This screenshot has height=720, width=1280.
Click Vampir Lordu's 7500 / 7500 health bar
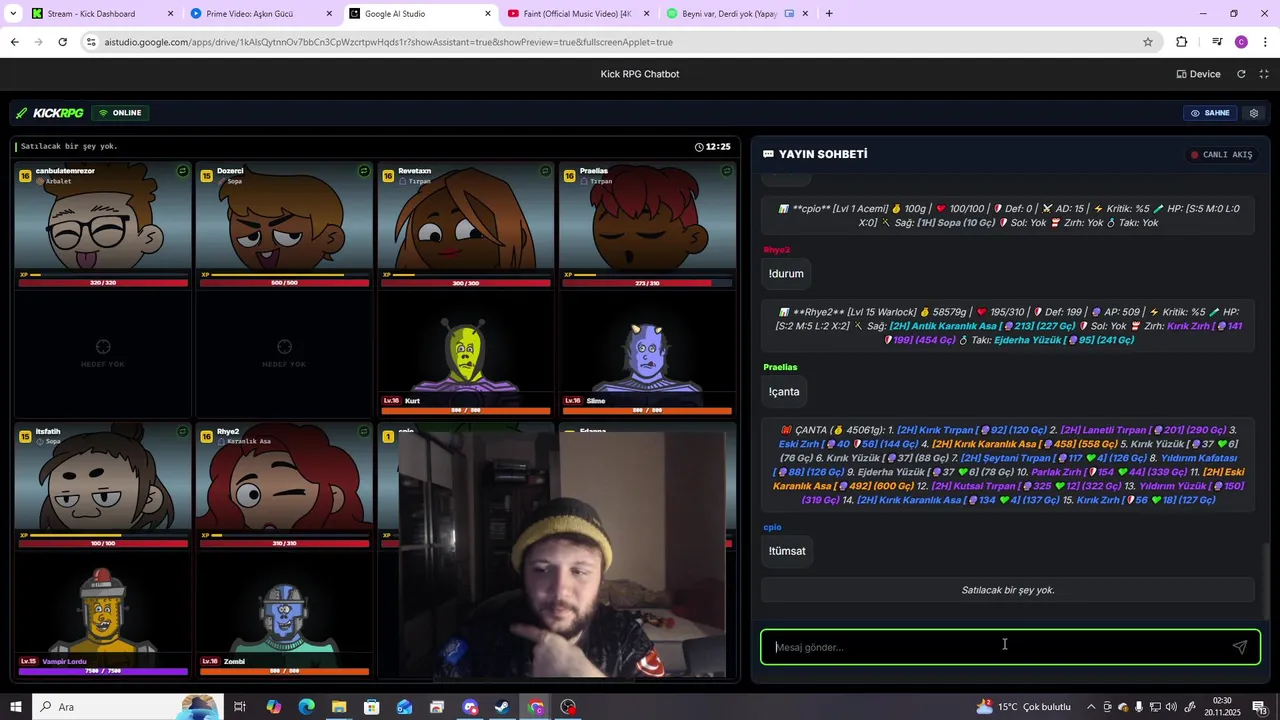[x=103, y=672]
